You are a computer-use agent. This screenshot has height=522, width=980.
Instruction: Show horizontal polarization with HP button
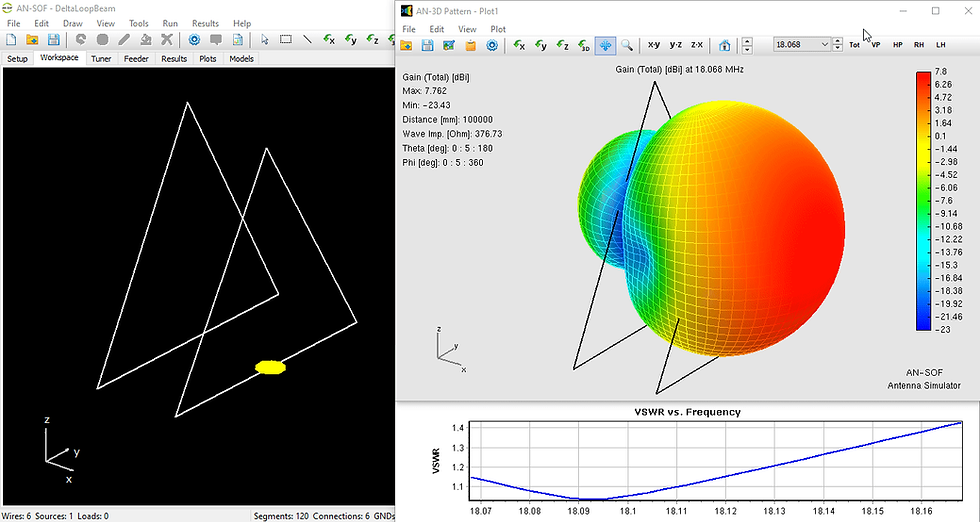[x=898, y=45]
